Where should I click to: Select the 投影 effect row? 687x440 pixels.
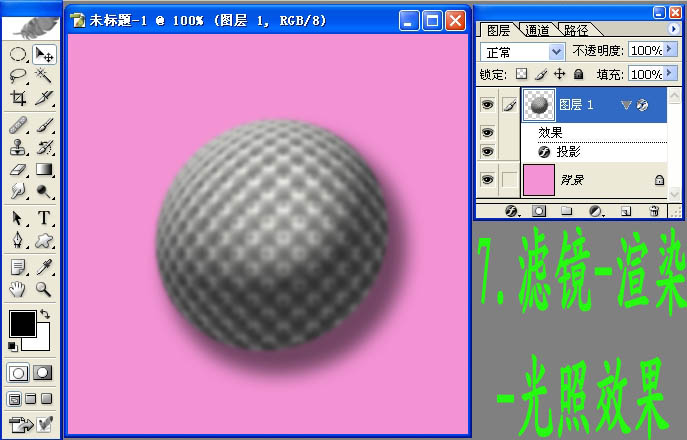point(595,152)
